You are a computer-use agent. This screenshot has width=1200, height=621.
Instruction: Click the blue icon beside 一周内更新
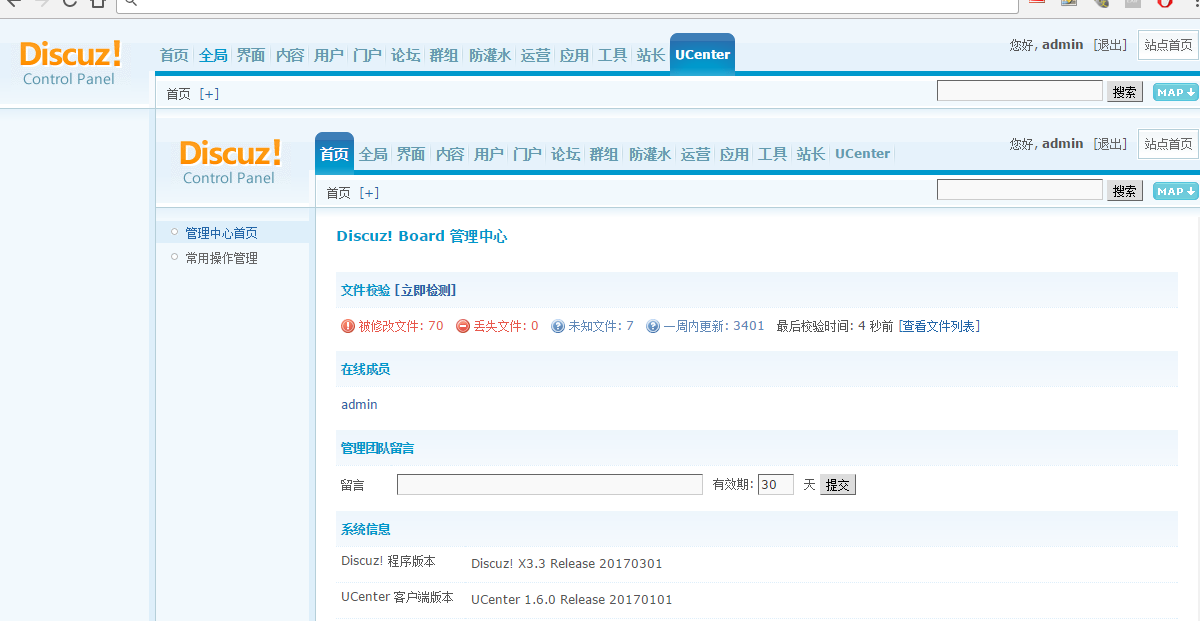[x=653, y=326]
